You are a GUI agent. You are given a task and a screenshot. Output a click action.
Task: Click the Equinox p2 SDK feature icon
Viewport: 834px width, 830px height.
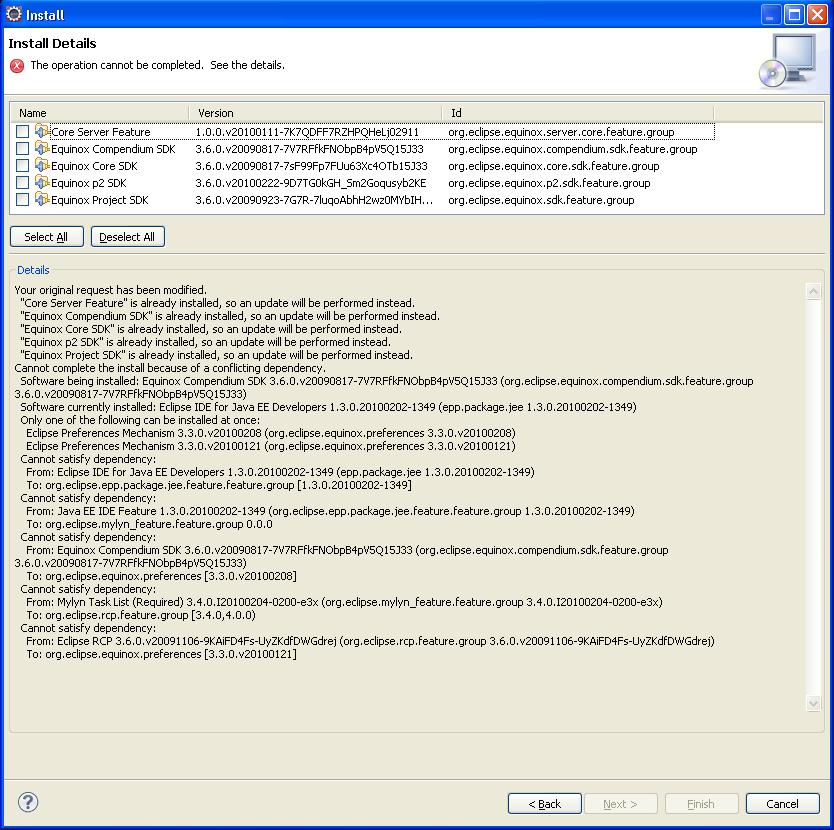tap(42, 182)
